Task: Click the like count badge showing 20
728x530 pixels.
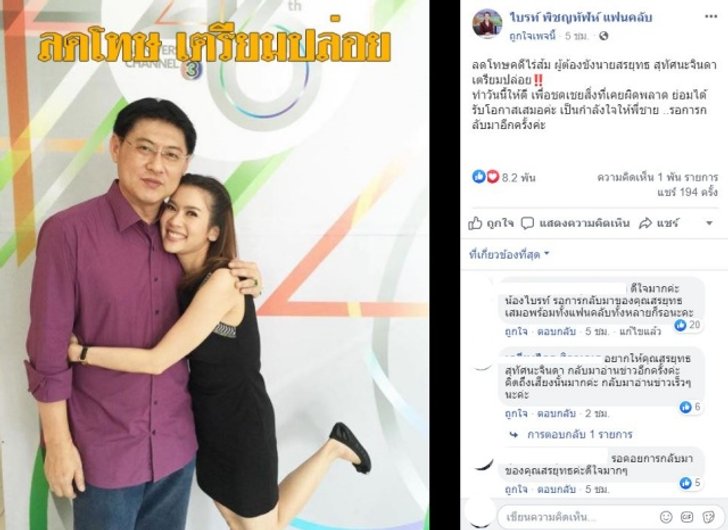Action: coord(688,325)
